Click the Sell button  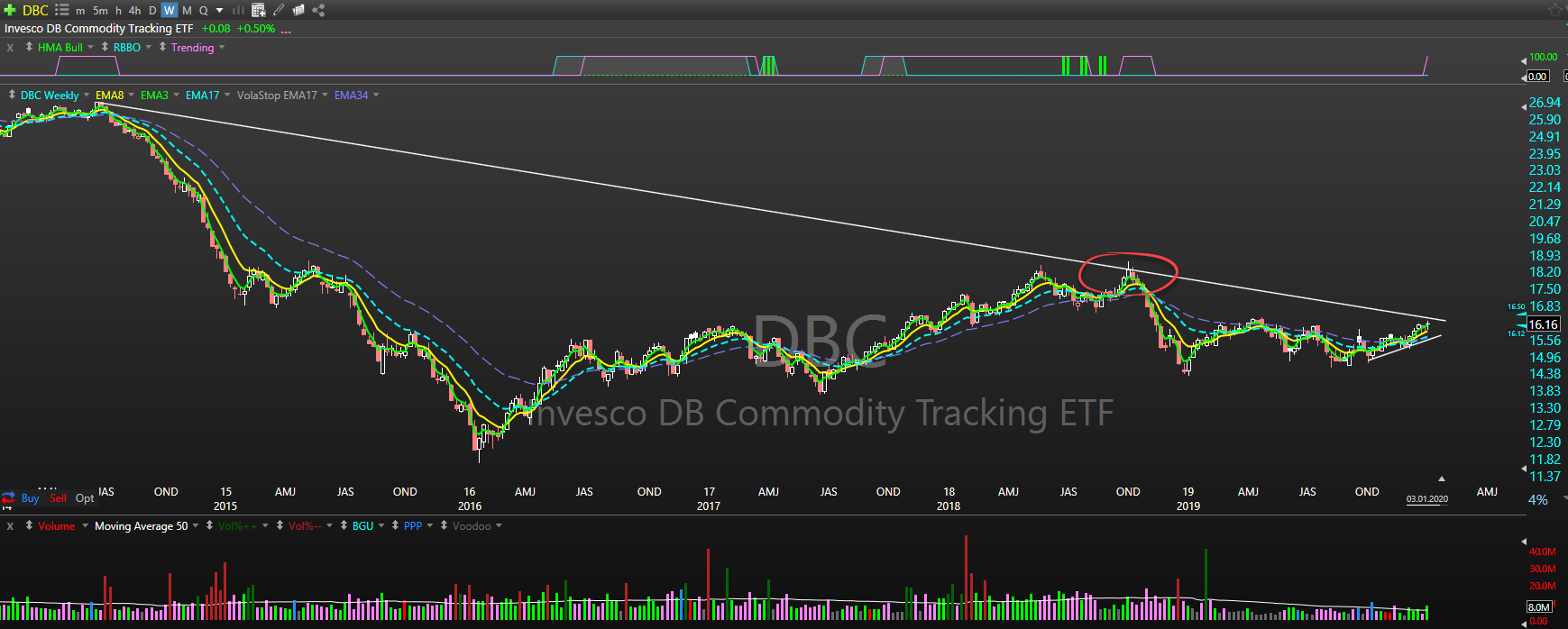(58, 498)
